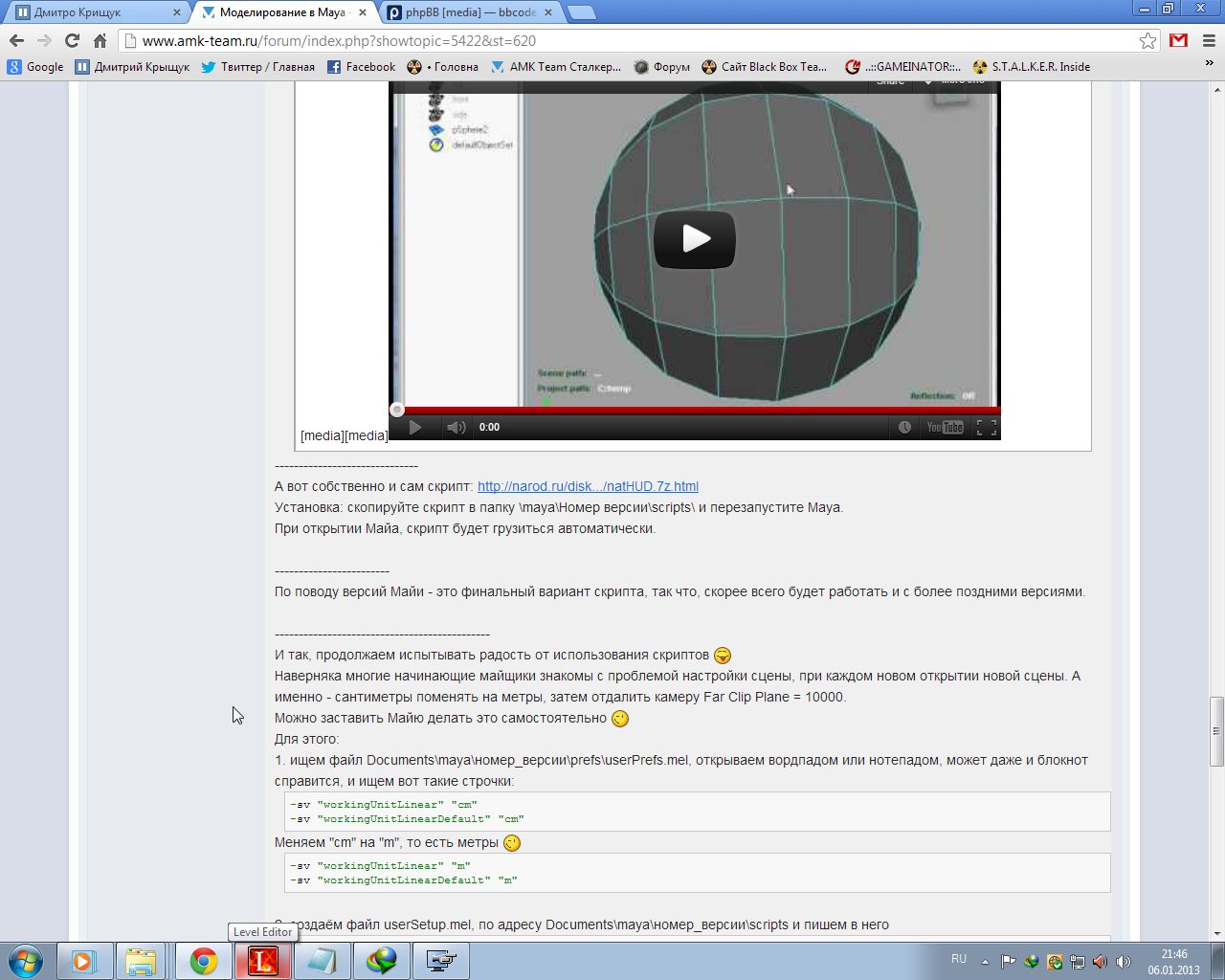Screen dimensions: 1225x980
Task: Toggle fullscreen on the embedded video
Action: (986, 427)
